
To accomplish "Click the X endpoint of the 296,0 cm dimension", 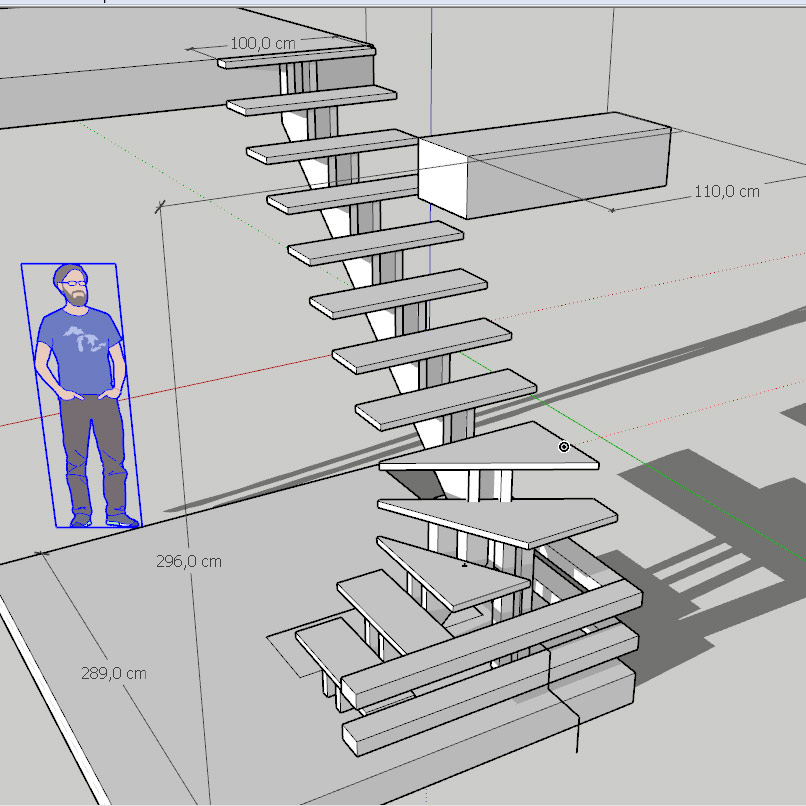I will (x=159, y=207).
